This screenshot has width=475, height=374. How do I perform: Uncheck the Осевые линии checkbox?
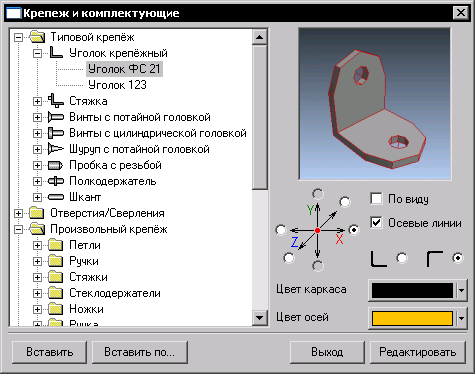pyautogui.click(x=376, y=223)
